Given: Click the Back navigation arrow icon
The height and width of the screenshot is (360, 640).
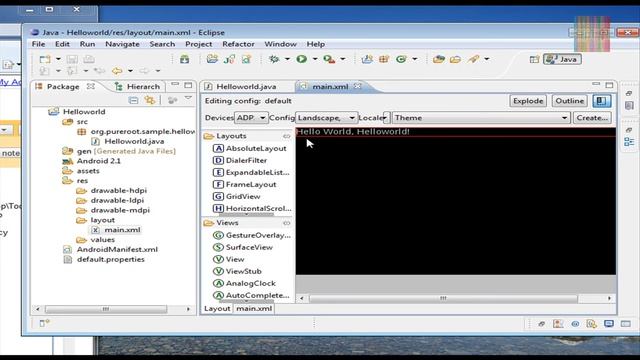Looking at the screenshot, I should pyautogui.click(x=117, y=71).
